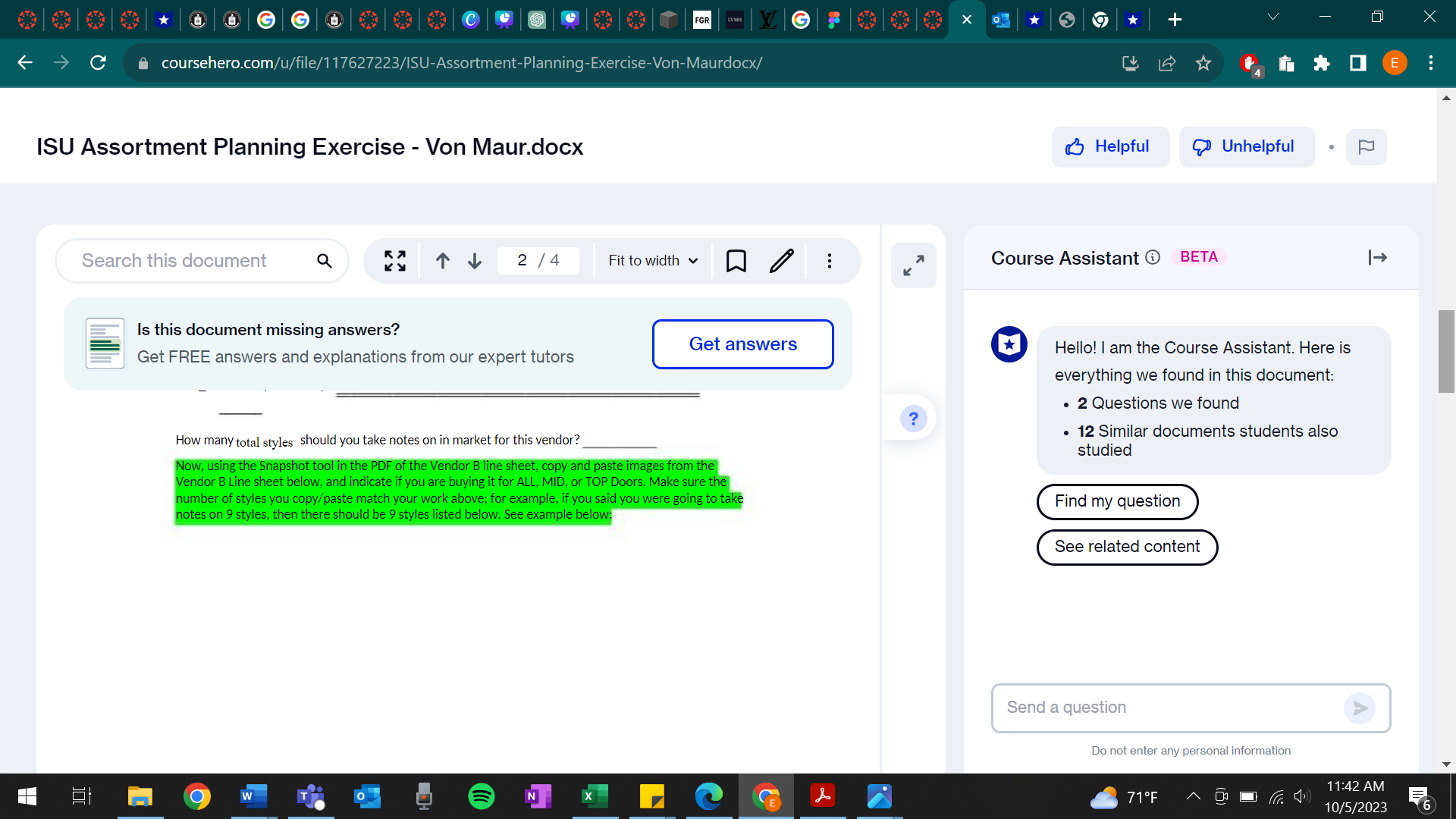1456x819 pixels.
Task: Open Microsoft Teams from the taskbar
Action: point(310,796)
